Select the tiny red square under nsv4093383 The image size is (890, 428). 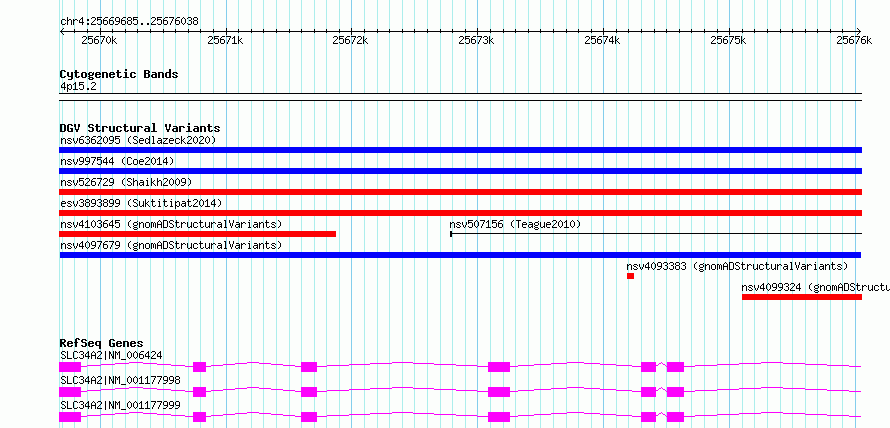631,276
